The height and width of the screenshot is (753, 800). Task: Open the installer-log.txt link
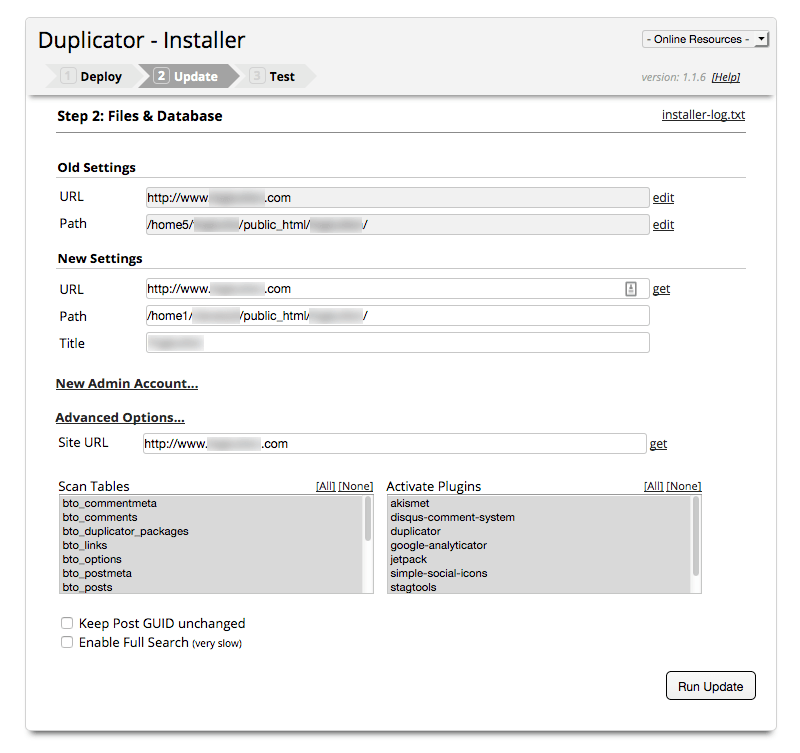(x=703, y=115)
